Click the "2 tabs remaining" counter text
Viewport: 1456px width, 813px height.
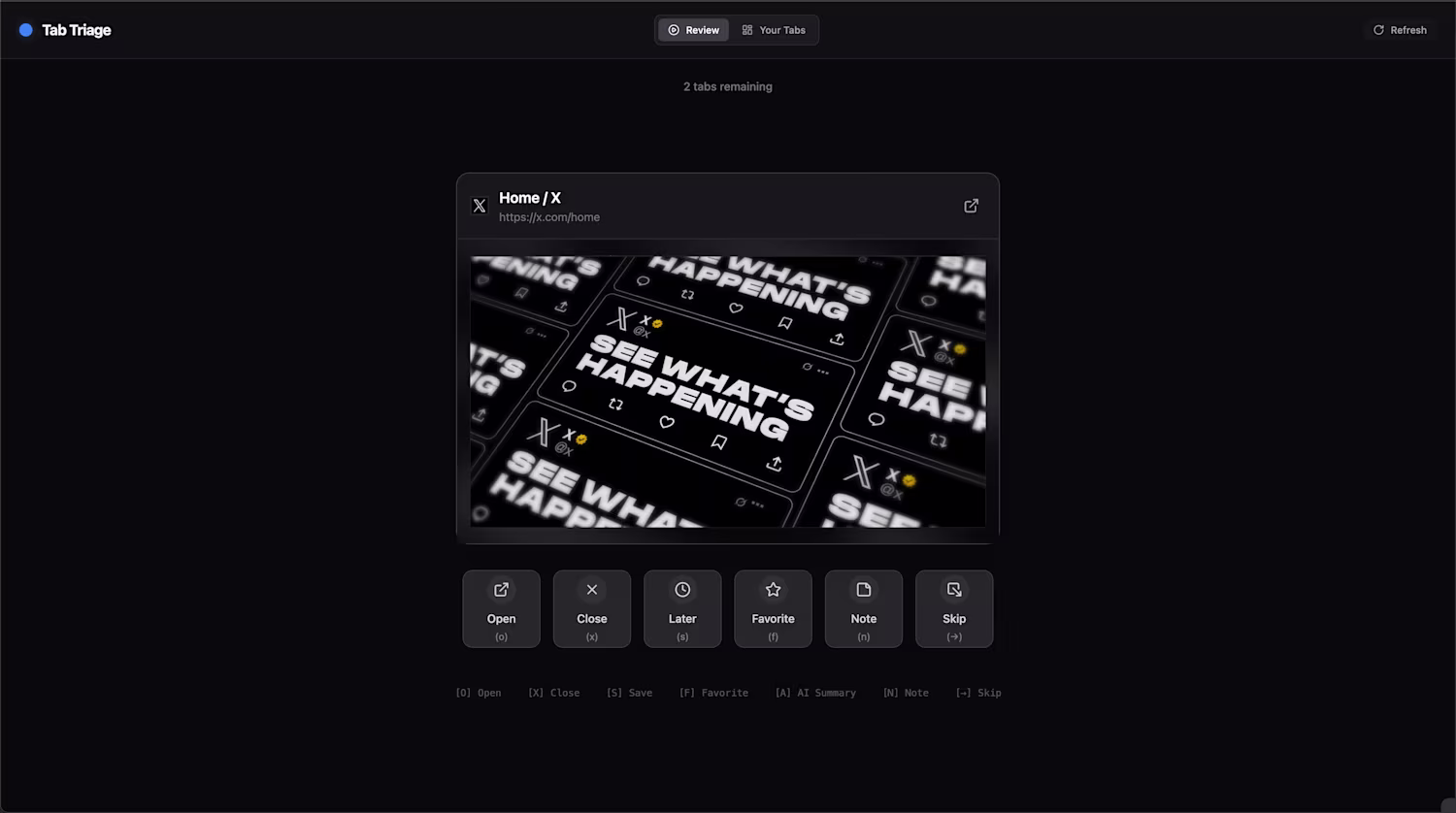point(728,86)
